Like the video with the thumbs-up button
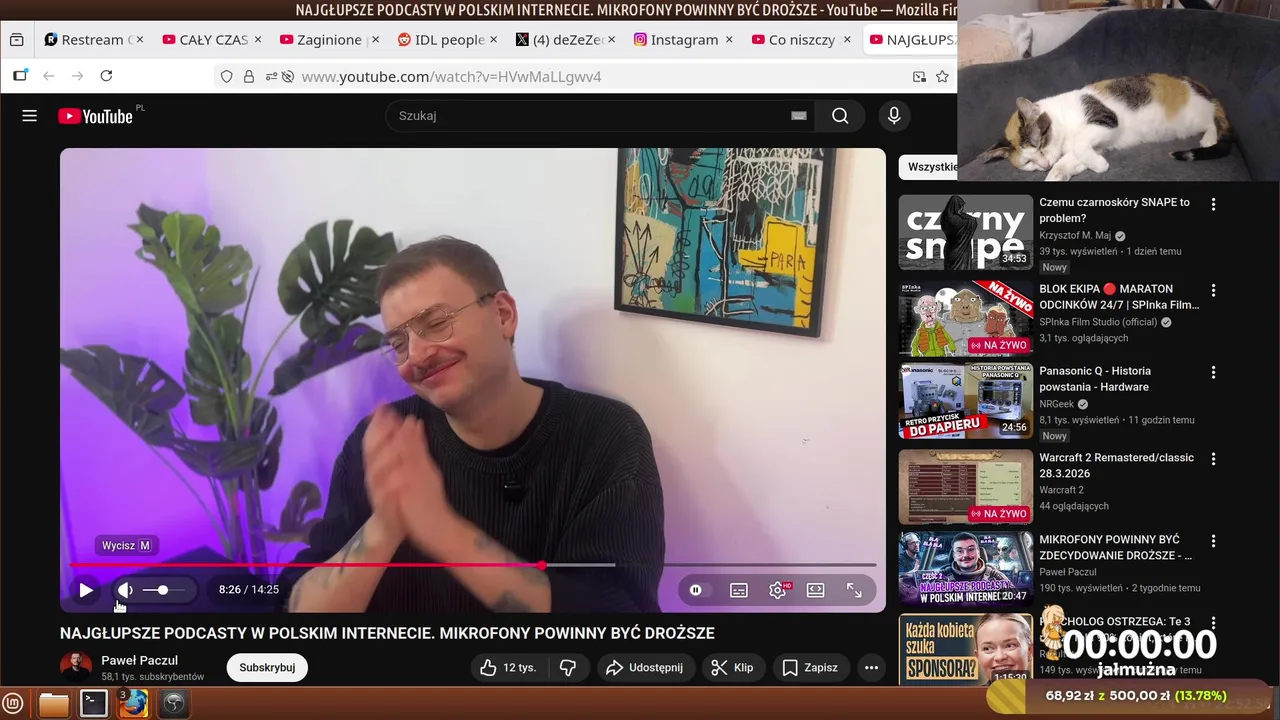Screen dimensions: 1280x720 click(x=508, y=667)
